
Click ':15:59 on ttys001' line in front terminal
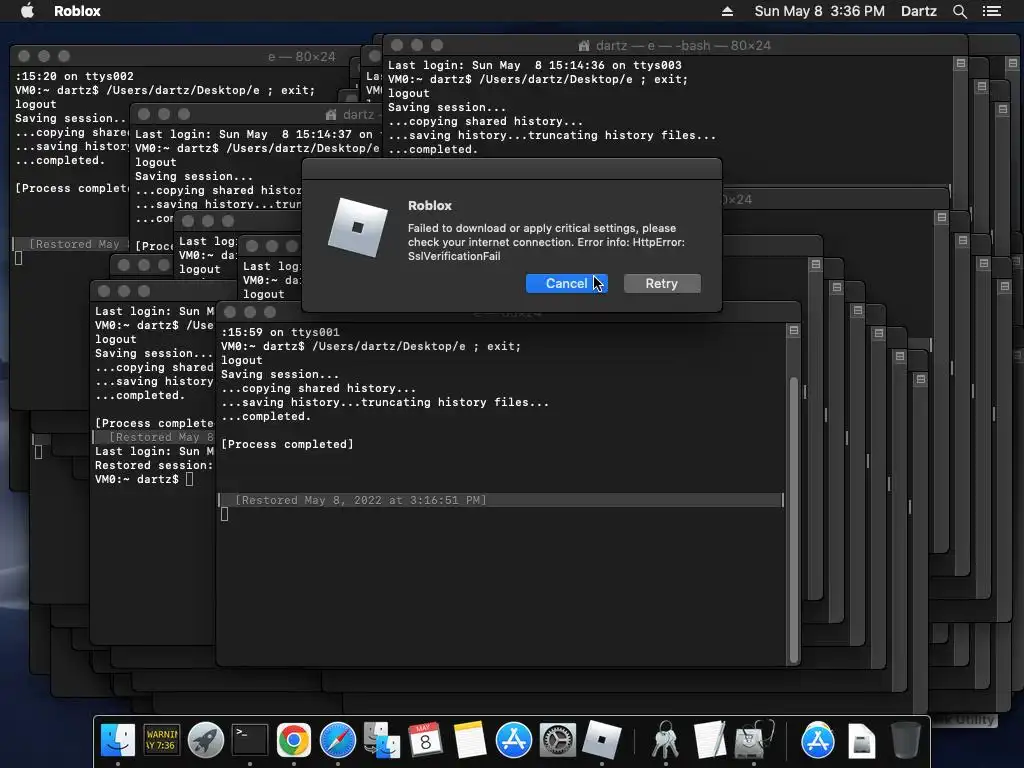[x=280, y=332]
